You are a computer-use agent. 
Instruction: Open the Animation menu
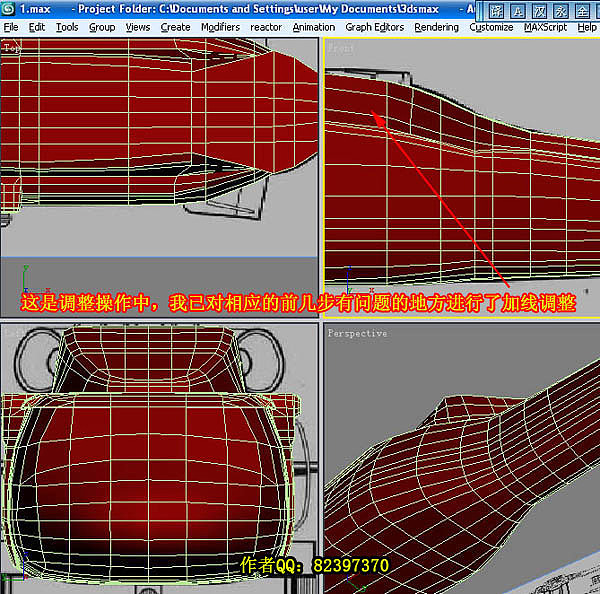click(314, 27)
